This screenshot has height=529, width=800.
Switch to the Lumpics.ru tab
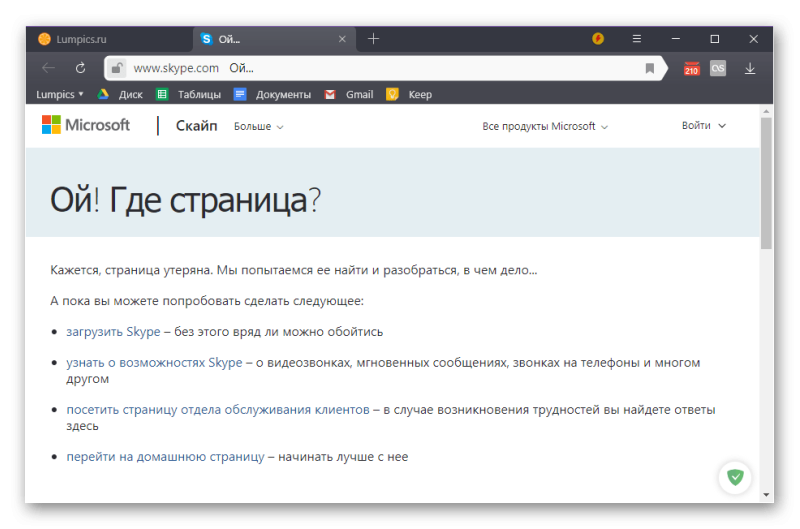click(x=110, y=39)
